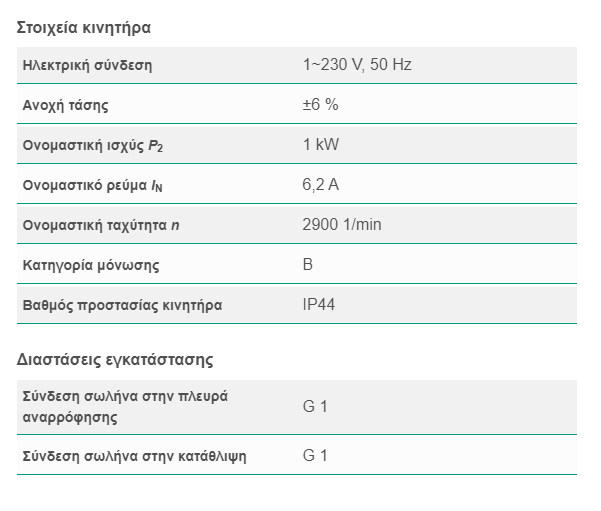Click the '1~230 V, 50 Hz' value

point(356,65)
